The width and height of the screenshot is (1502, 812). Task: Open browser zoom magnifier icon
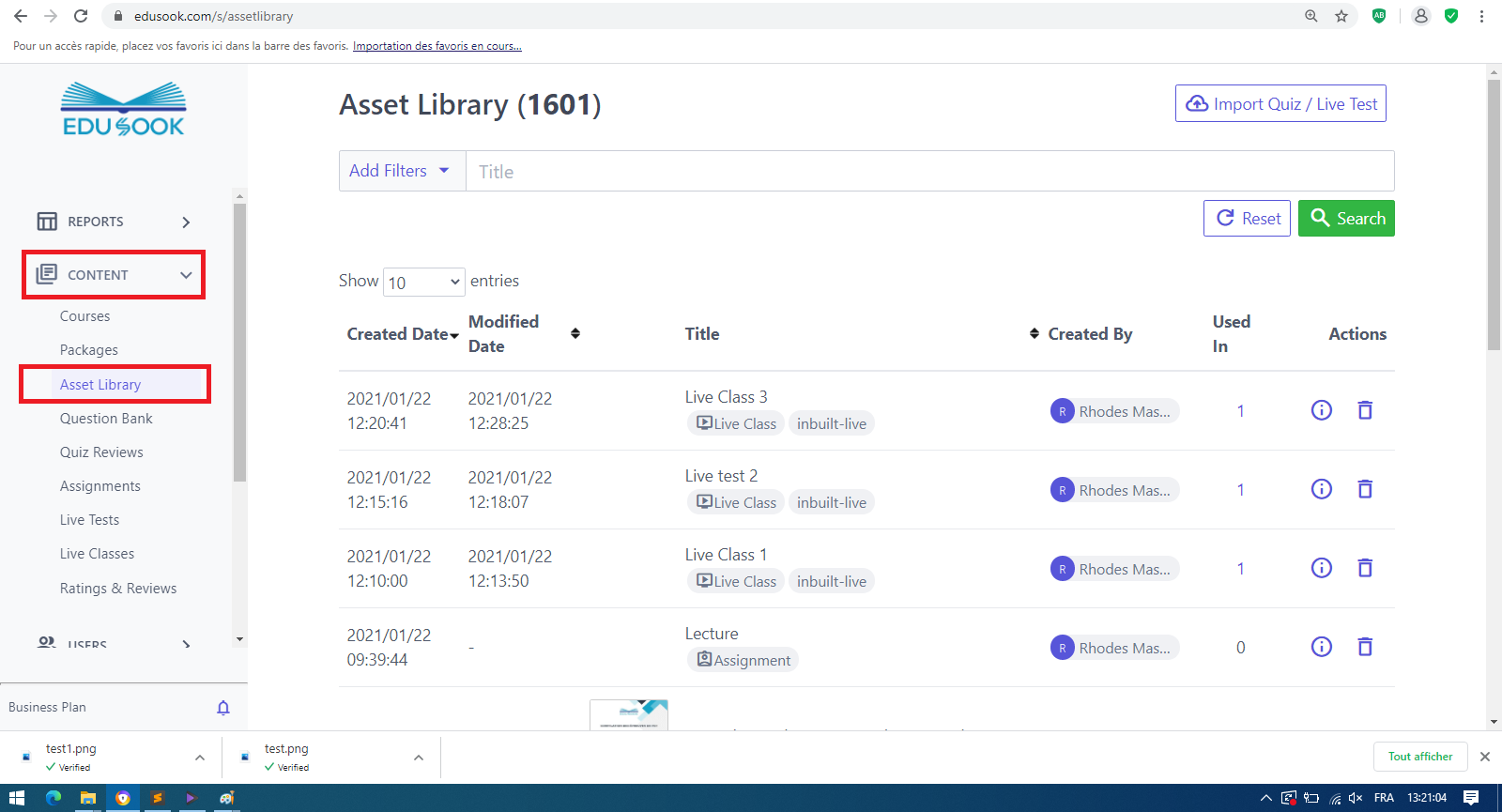1311,16
